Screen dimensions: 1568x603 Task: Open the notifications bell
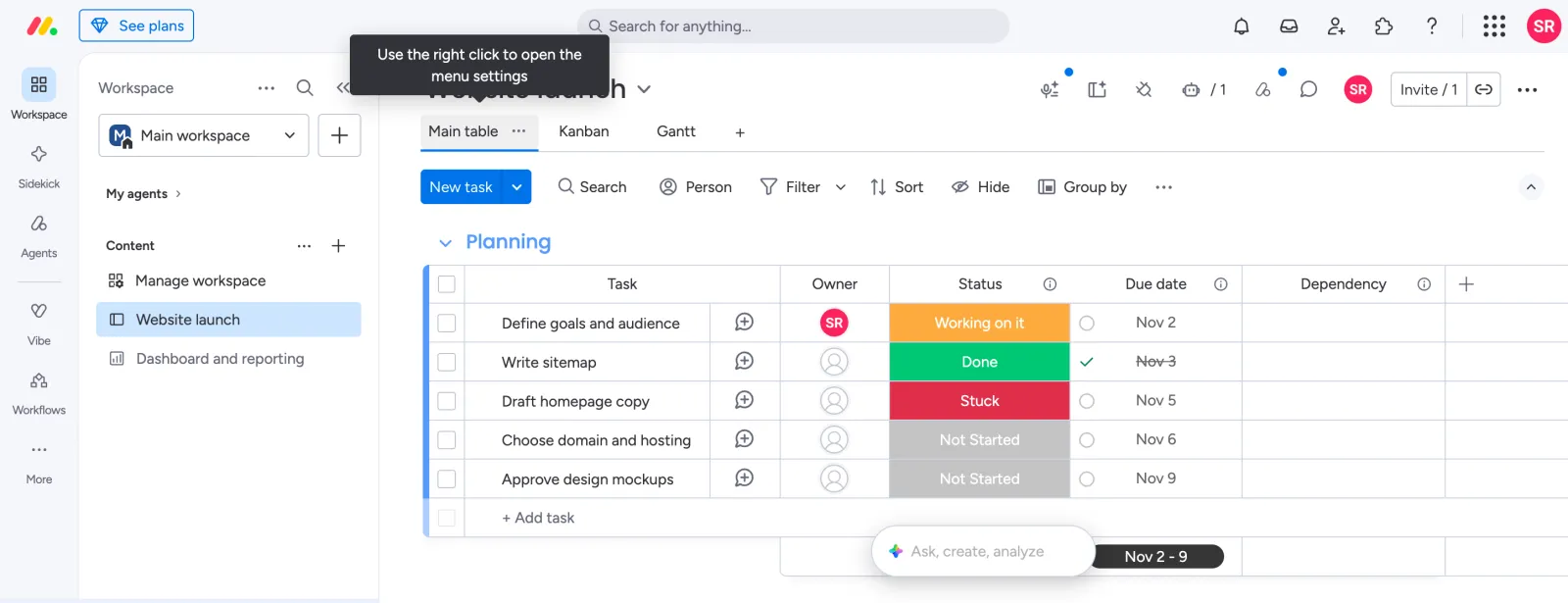1242,26
